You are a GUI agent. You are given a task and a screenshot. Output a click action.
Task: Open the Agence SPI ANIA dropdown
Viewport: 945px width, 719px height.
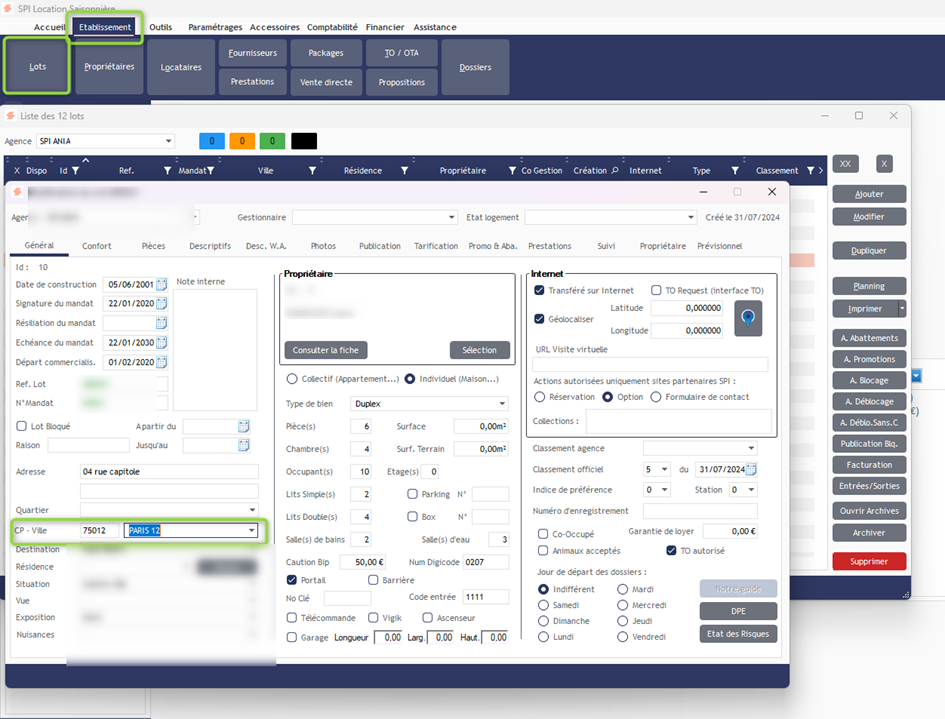168,141
